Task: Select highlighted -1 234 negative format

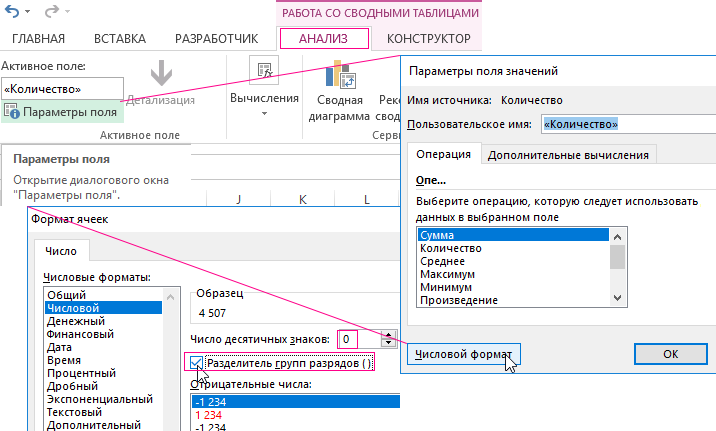Action: click(x=296, y=402)
